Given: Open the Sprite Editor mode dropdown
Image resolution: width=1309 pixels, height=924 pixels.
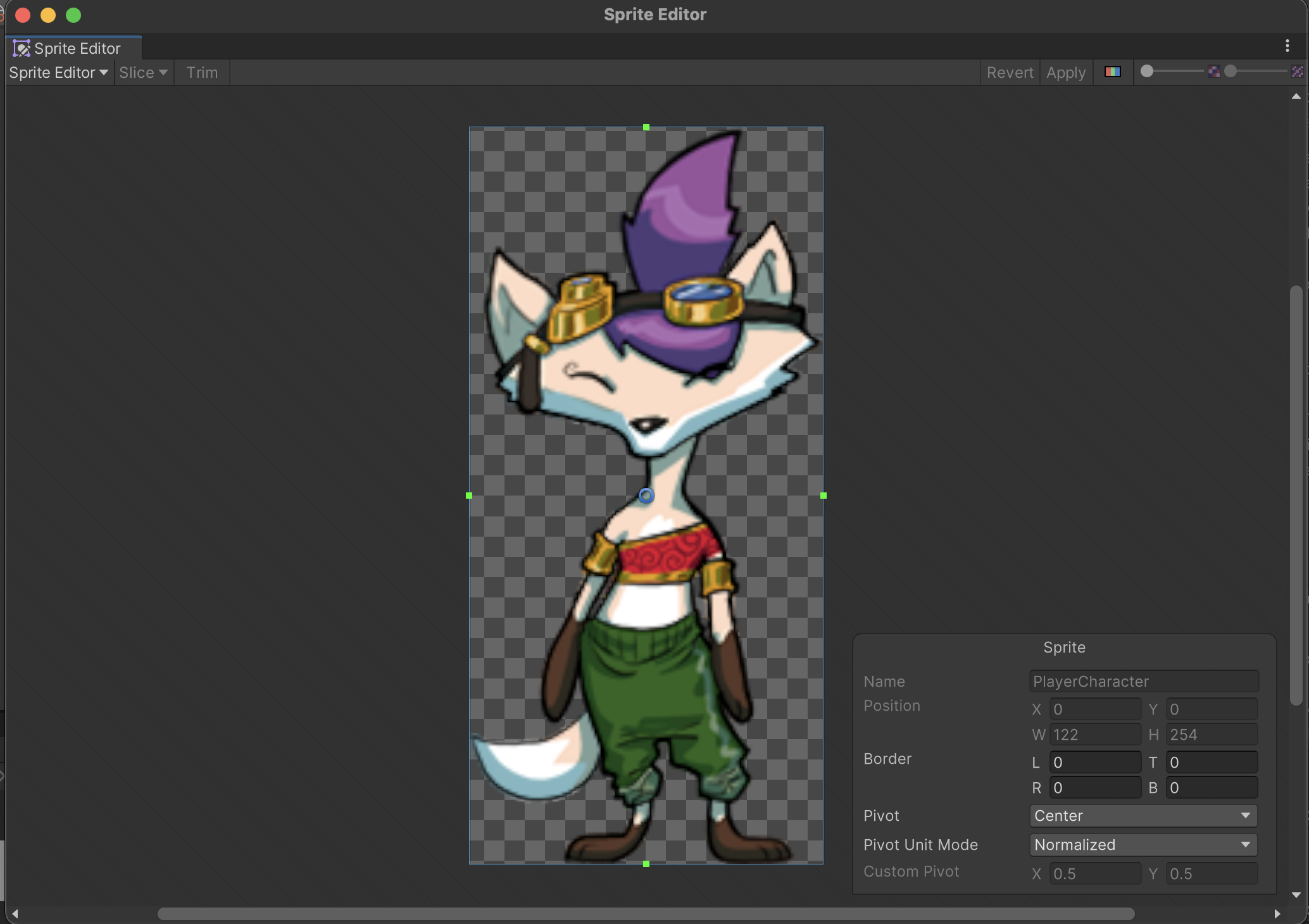Looking at the screenshot, I should (58, 73).
